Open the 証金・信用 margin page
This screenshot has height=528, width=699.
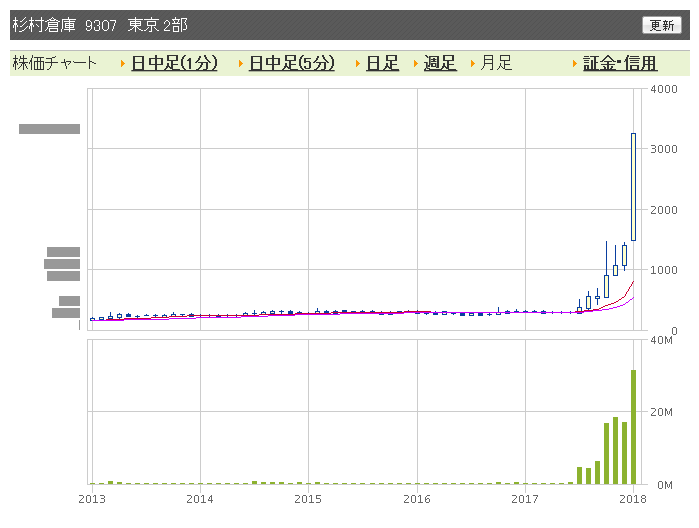(620, 63)
